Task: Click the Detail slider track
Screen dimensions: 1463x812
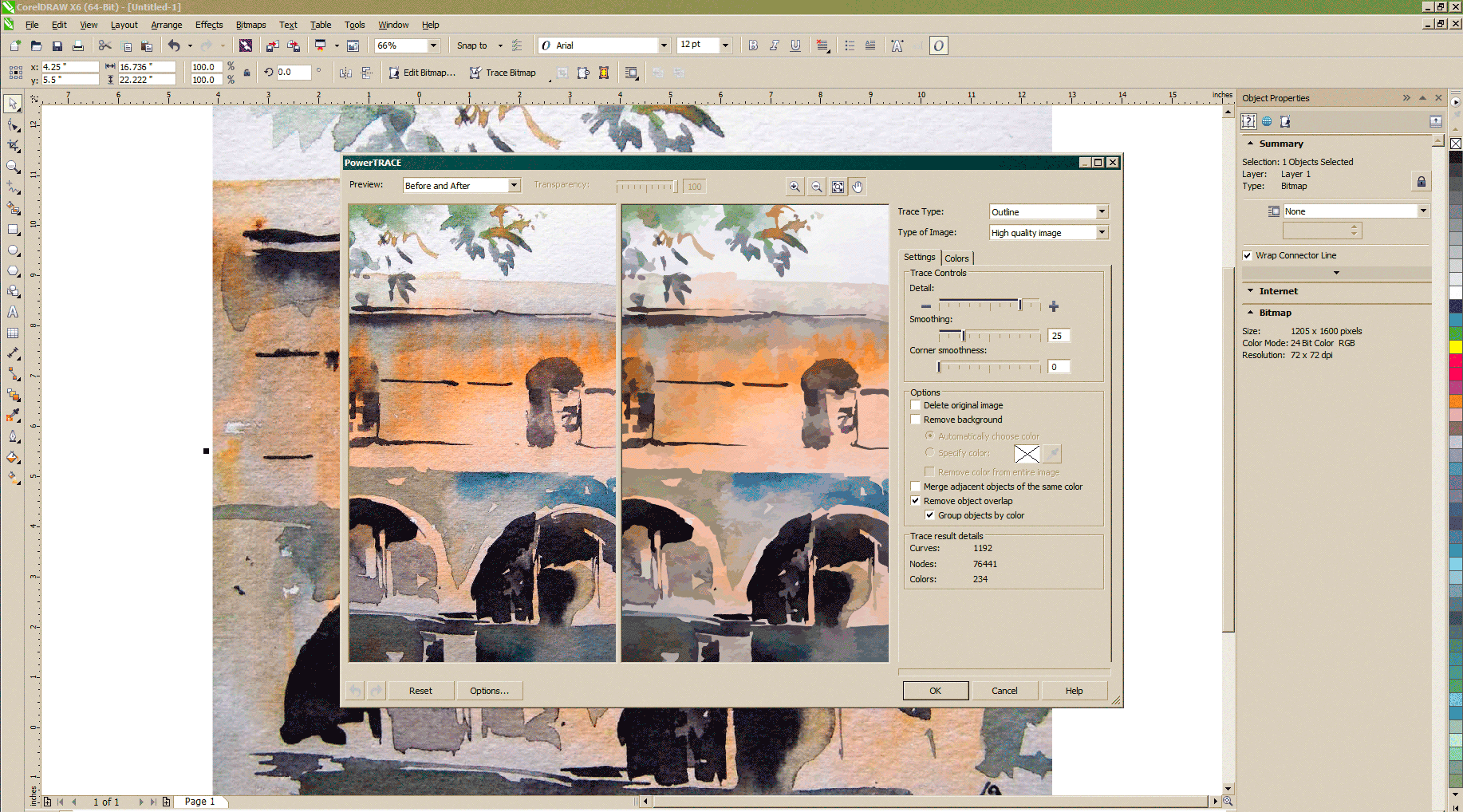Action: point(989,305)
